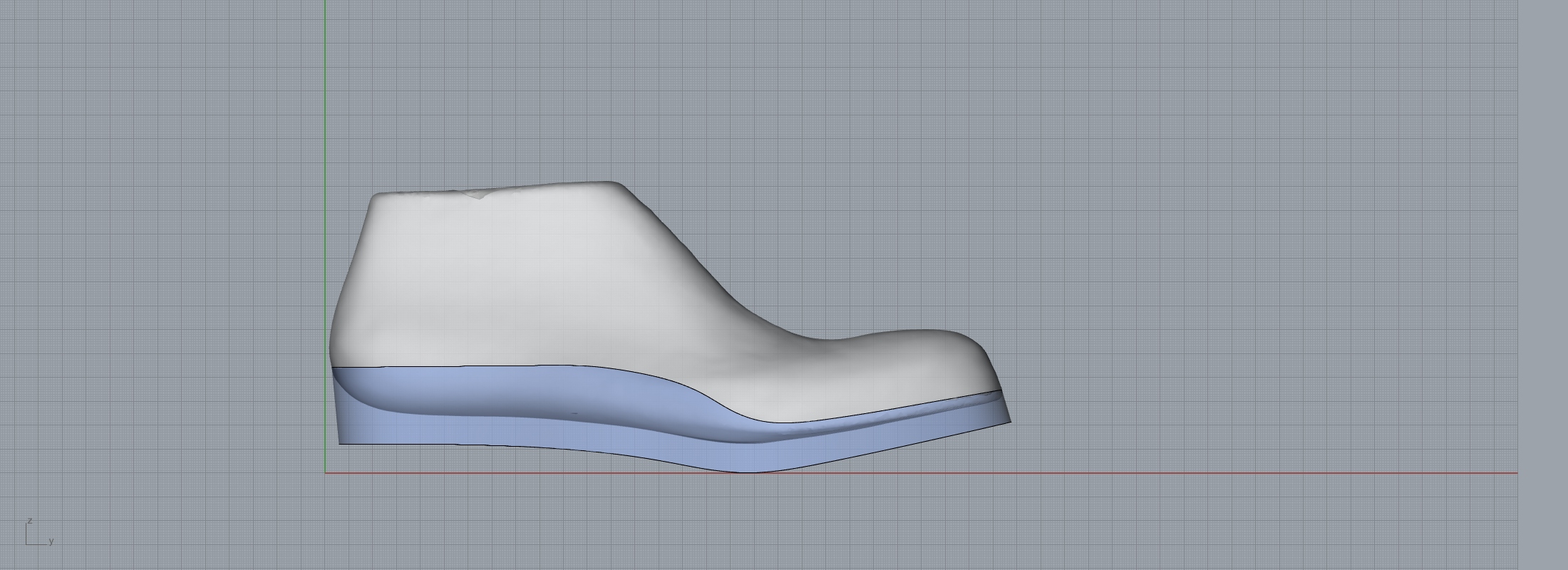This screenshot has width=1568, height=570.
Task: Click the origin where green and red axes meet
Action: pos(326,472)
